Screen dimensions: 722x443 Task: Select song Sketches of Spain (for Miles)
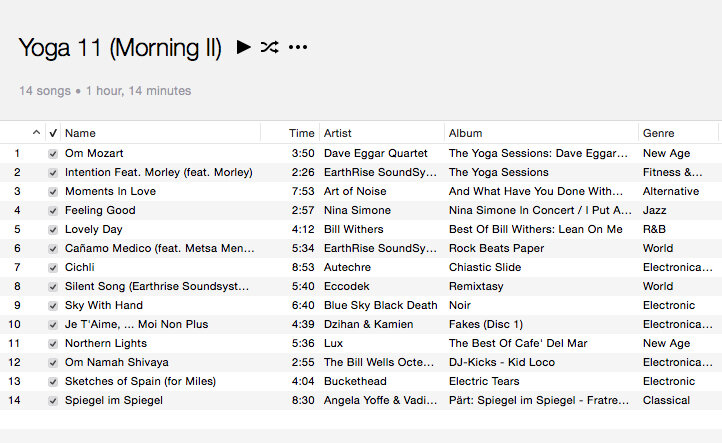[x=140, y=381]
